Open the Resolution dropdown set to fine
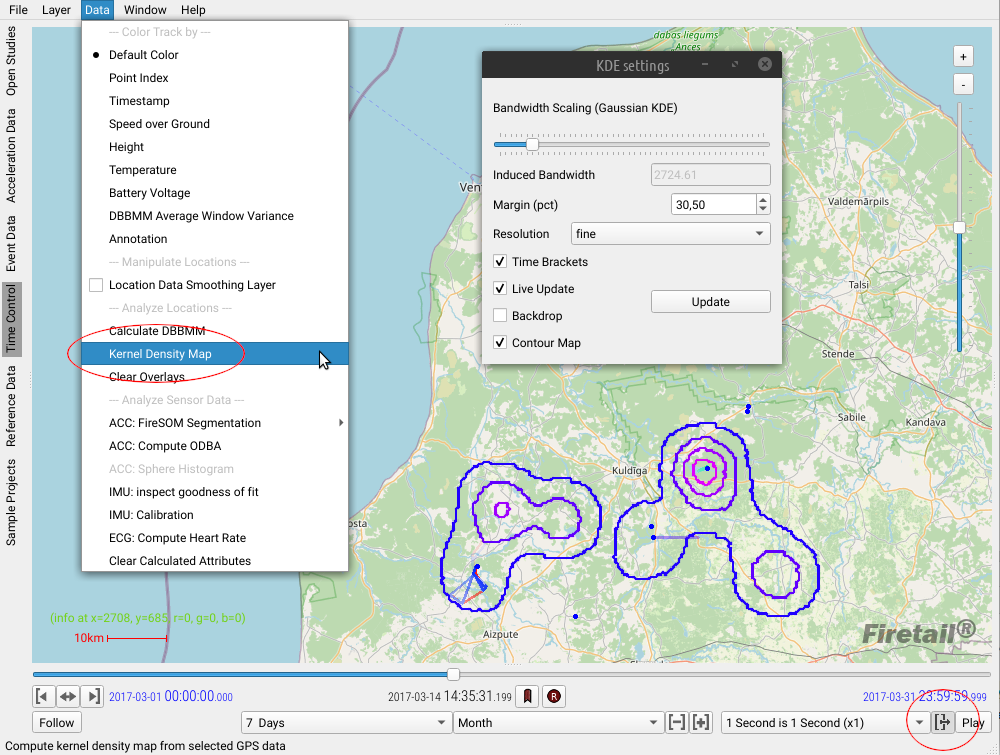 click(x=670, y=234)
